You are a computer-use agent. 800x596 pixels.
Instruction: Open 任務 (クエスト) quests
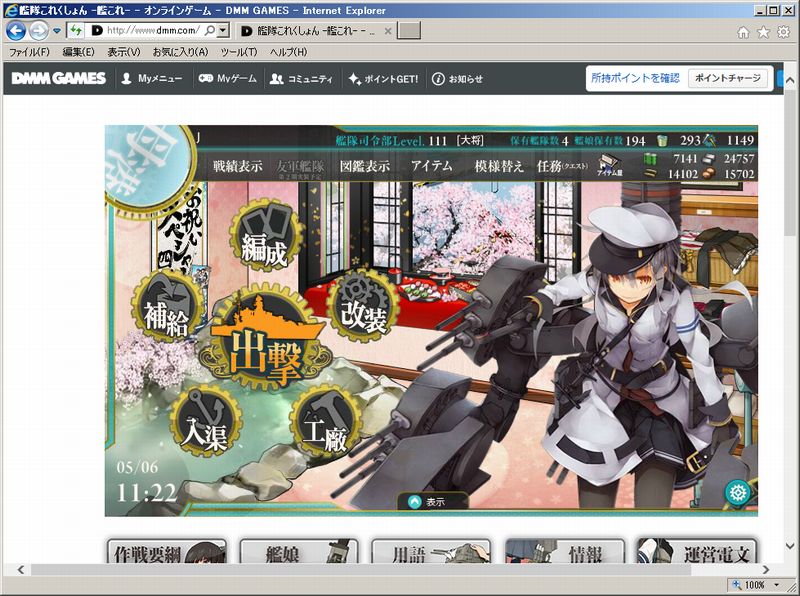tap(562, 166)
